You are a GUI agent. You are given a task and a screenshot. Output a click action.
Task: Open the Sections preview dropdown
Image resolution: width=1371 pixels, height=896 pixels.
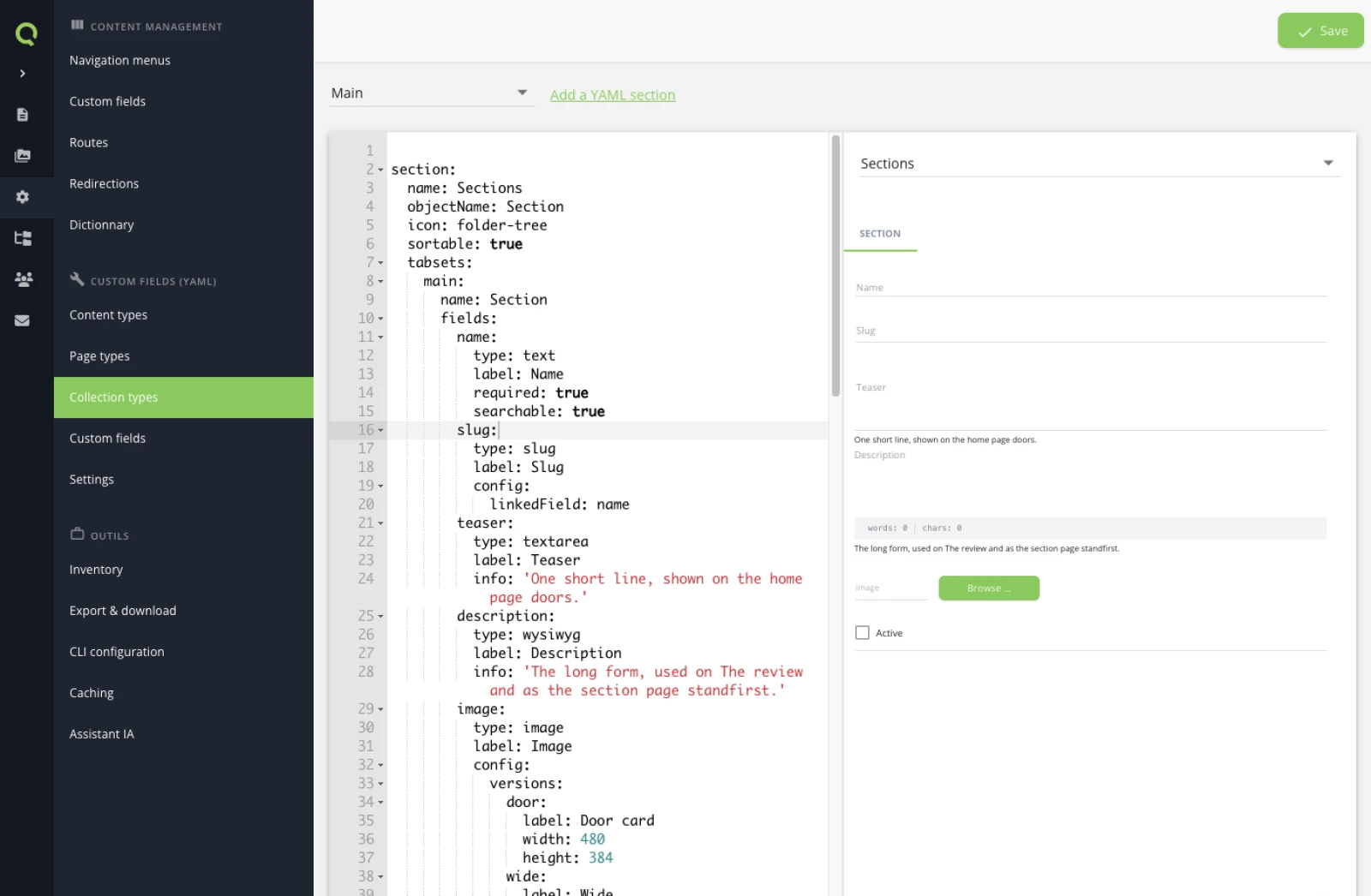coord(1098,164)
